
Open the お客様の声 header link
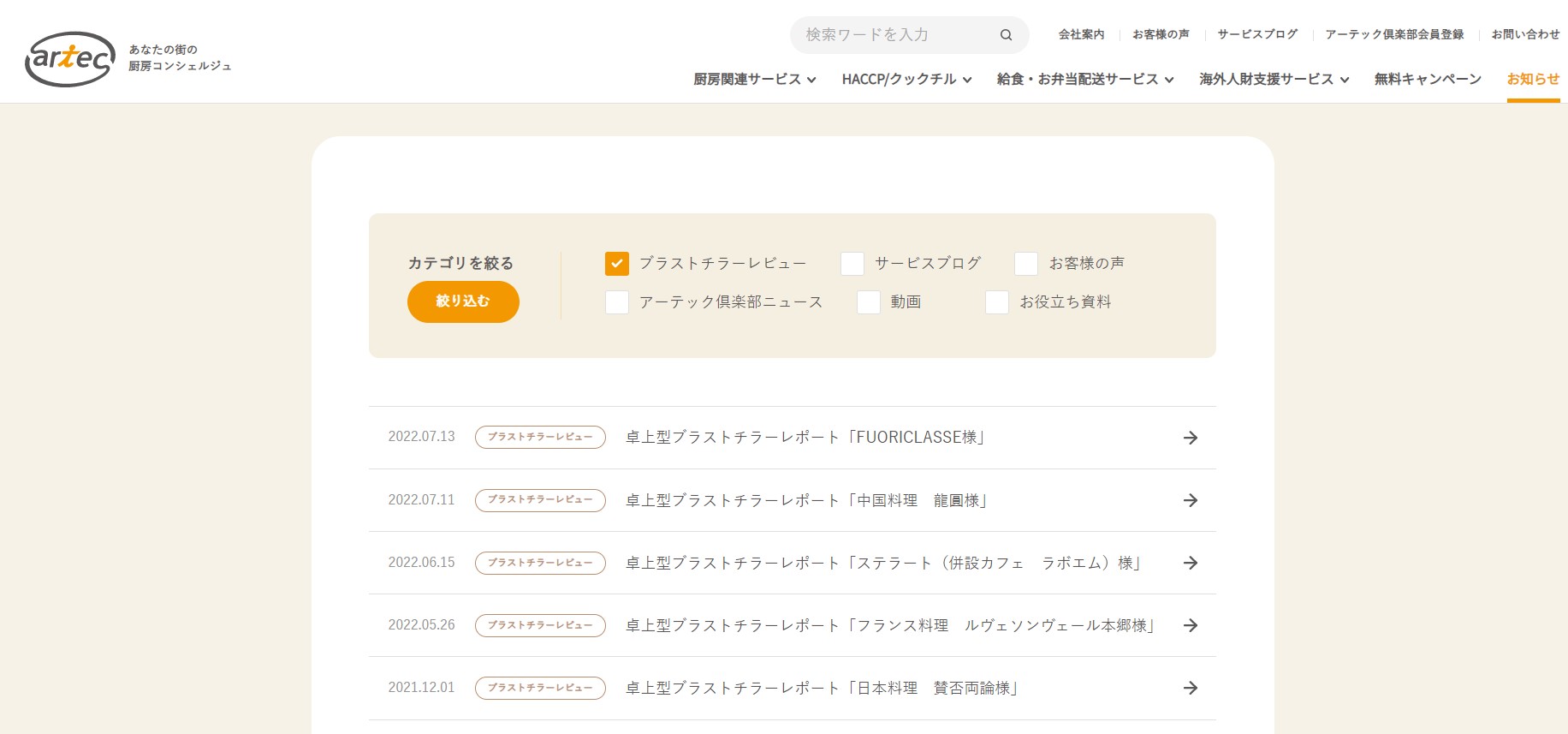[x=1161, y=34]
